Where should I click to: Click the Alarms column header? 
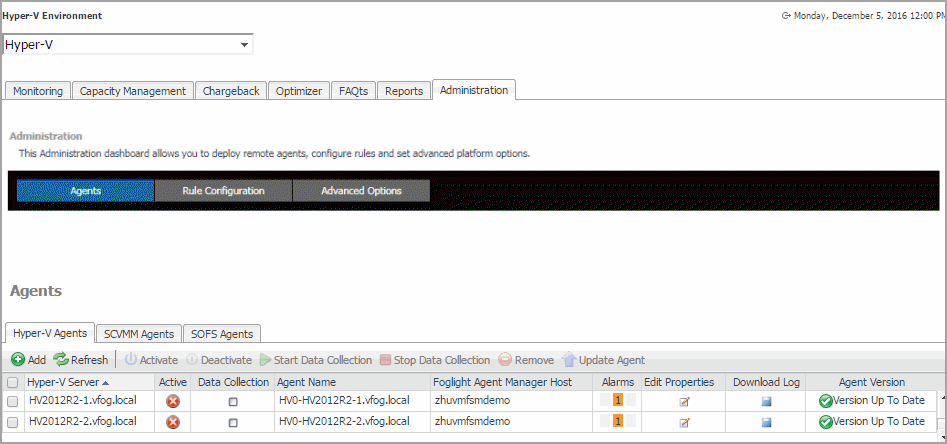(618, 382)
